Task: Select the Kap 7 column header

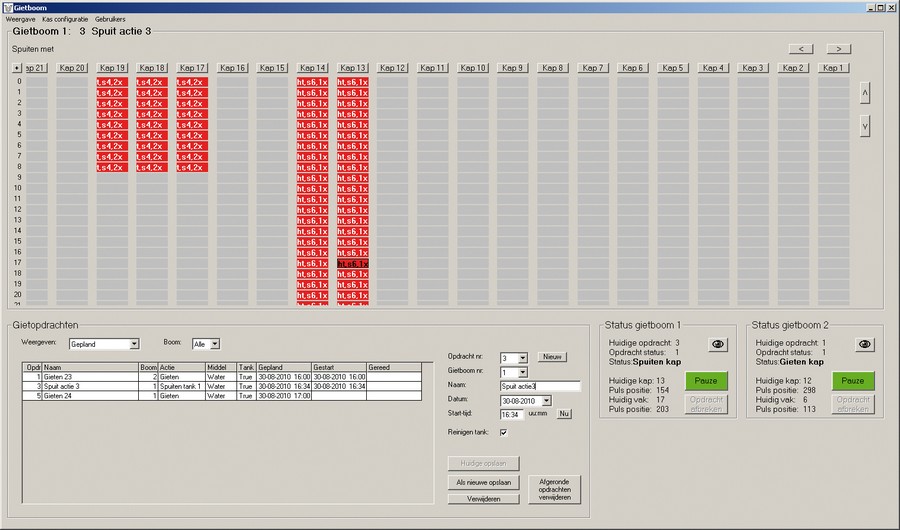Action: click(593, 68)
